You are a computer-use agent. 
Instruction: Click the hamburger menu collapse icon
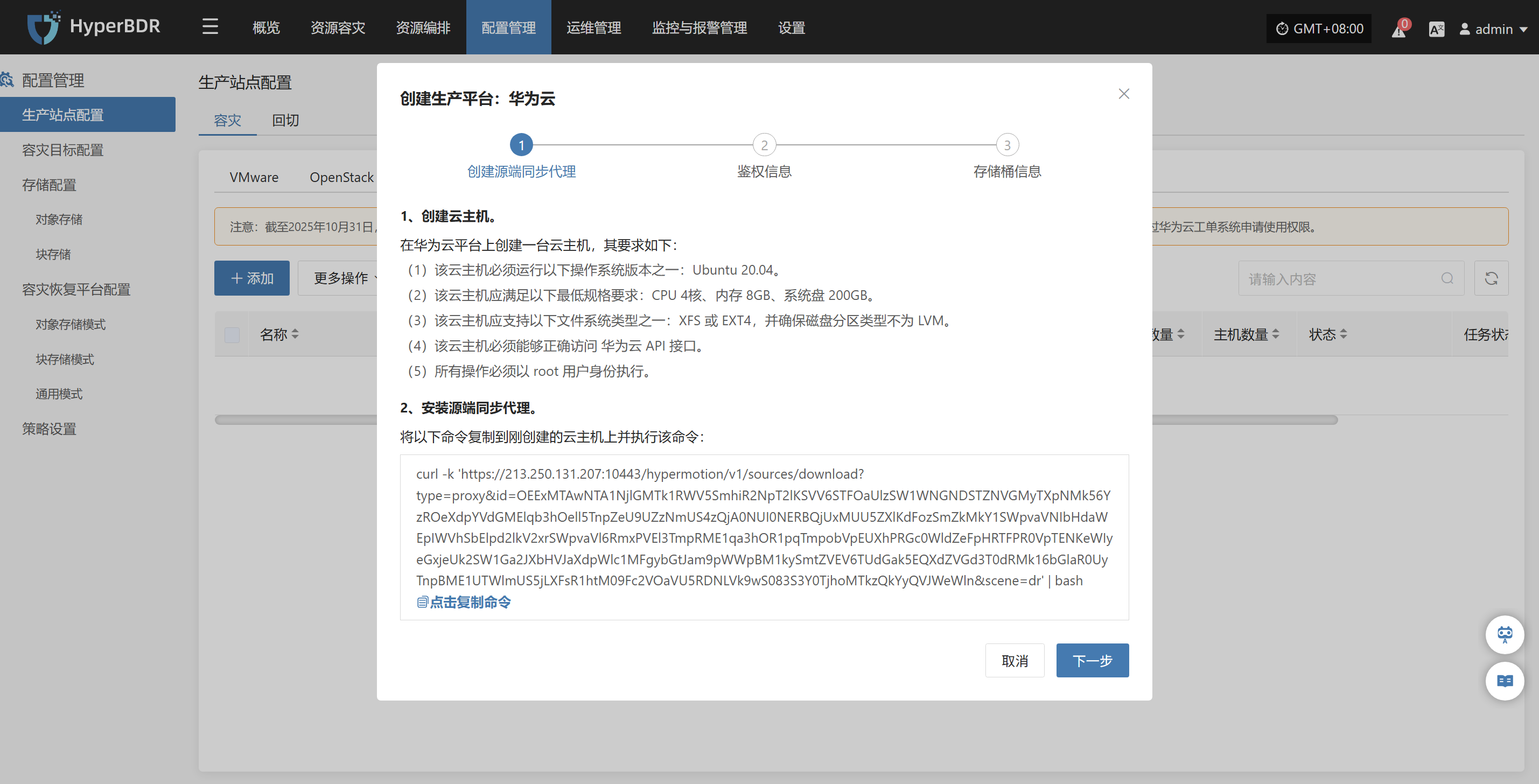pos(209,27)
